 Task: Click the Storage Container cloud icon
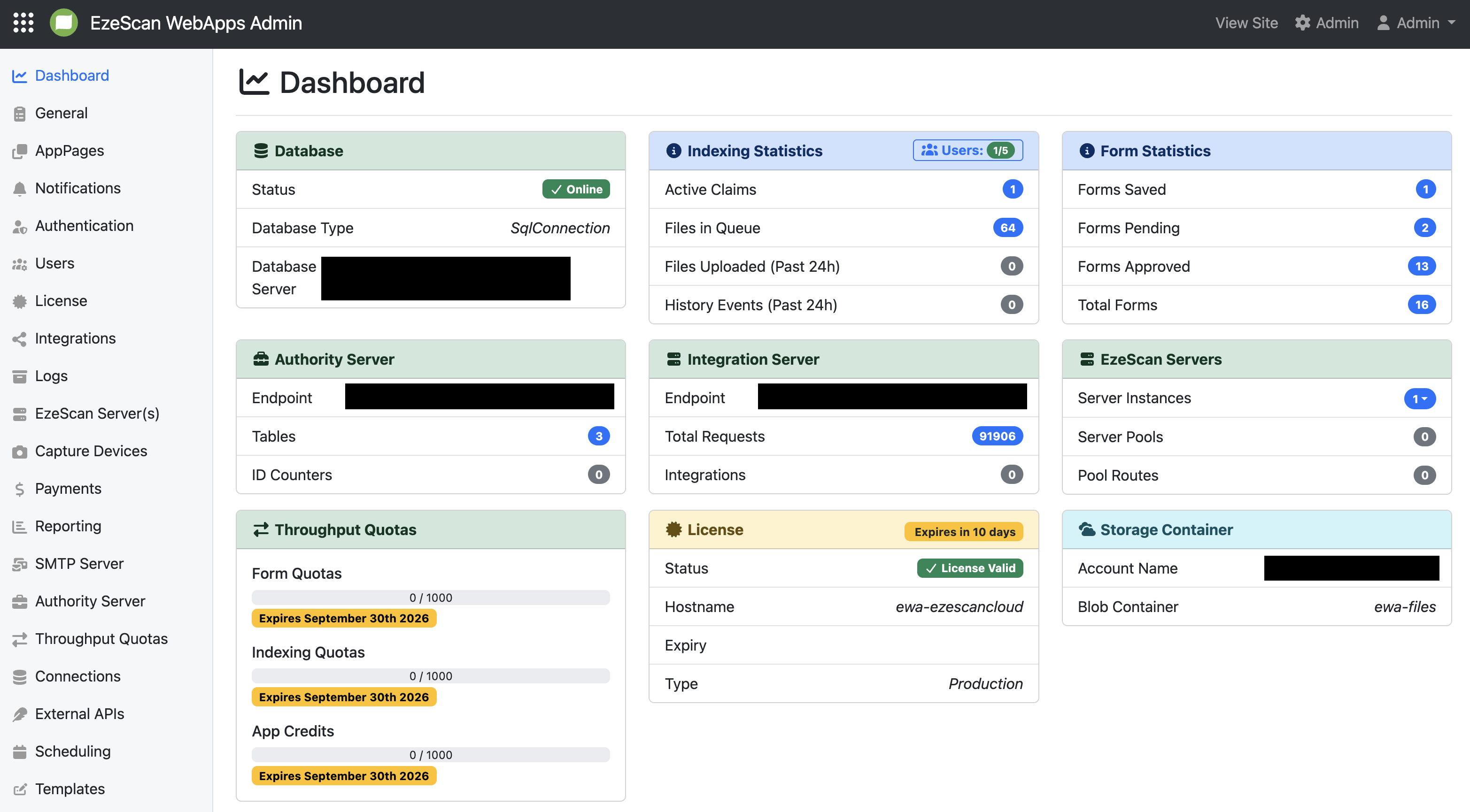[x=1086, y=529]
